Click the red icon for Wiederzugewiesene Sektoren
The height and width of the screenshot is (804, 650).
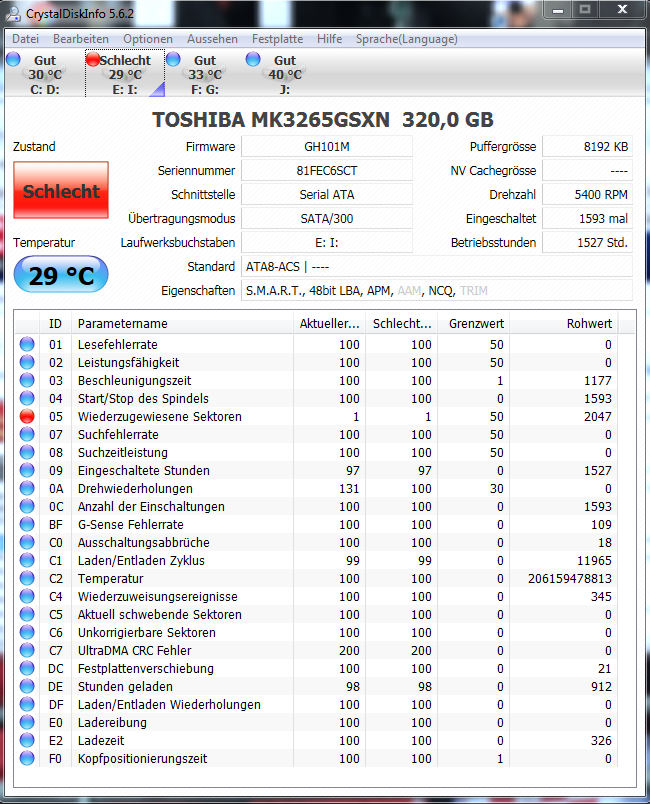[27, 416]
